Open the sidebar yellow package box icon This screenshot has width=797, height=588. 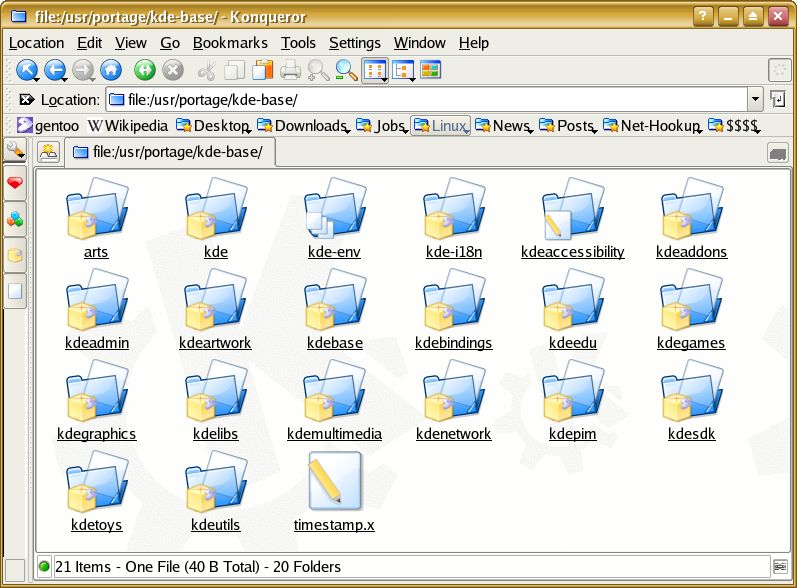15,255
